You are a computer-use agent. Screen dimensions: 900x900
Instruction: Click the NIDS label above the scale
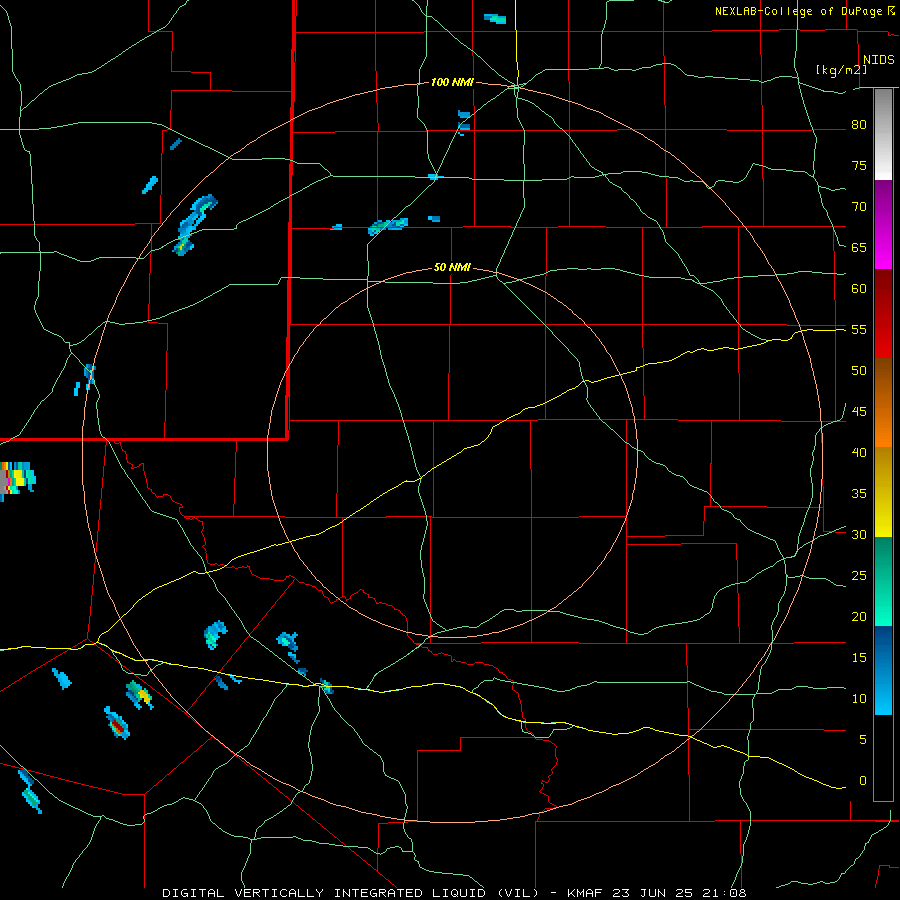coord(878,60)
